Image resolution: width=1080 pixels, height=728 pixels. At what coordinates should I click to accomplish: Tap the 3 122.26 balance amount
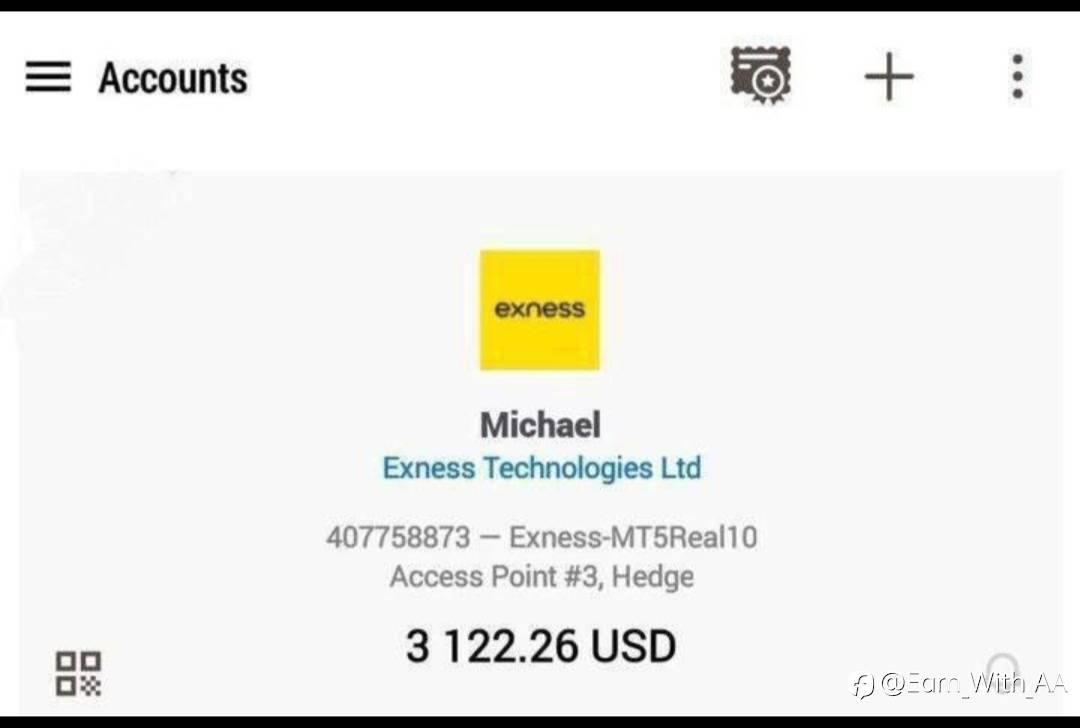coord(492,646)
